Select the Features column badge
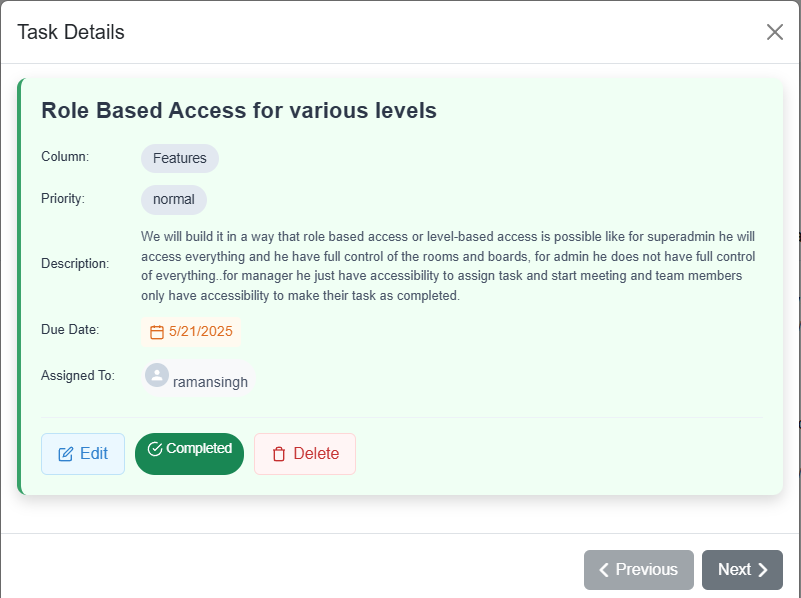 coord(180,158)
